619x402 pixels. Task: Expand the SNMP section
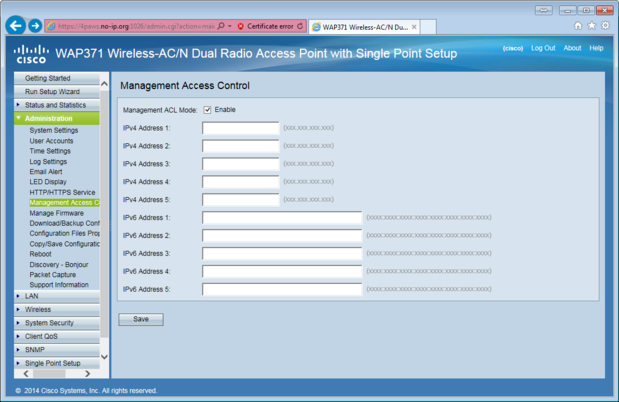tap(57, 350)
